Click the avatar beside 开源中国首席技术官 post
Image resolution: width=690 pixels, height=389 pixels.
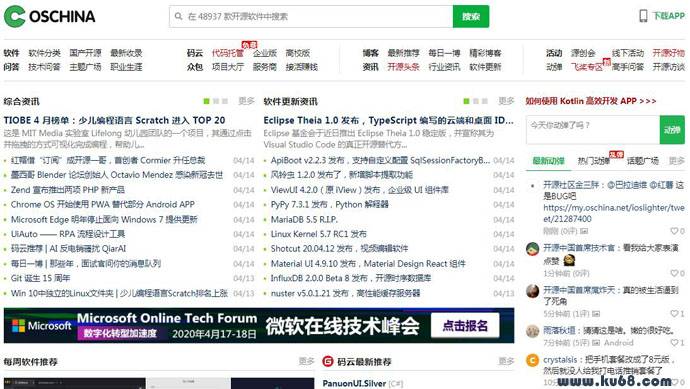click(x=532, y=249)
